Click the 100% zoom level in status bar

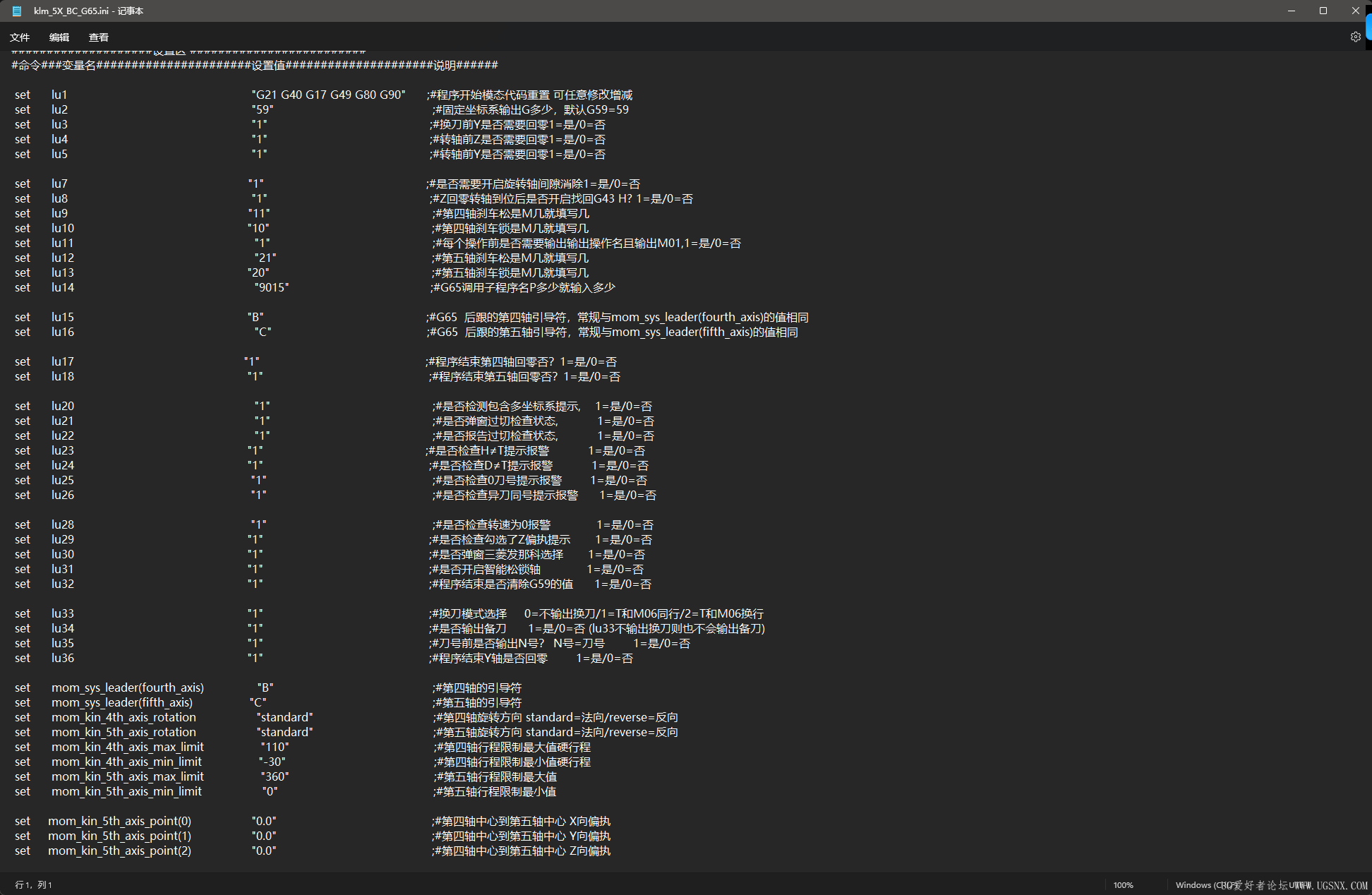pyautogui.click(x=1123, y=885)
